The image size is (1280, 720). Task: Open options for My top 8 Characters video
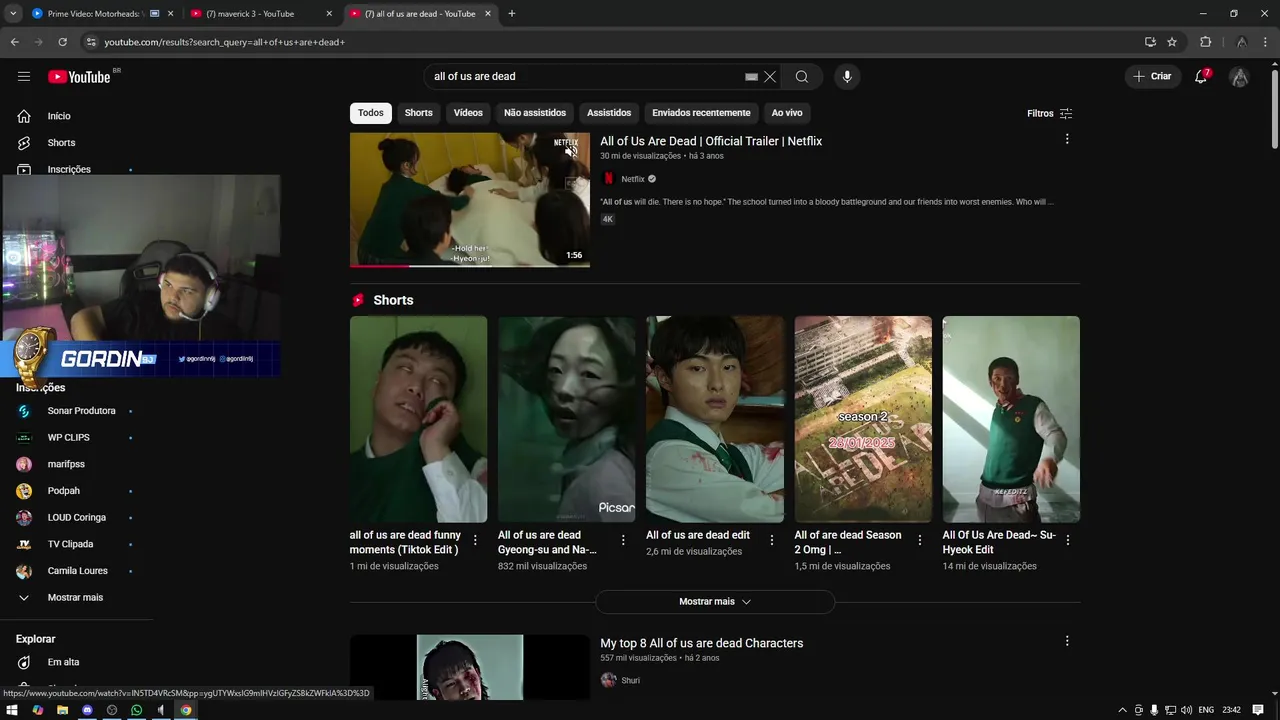1067,641
